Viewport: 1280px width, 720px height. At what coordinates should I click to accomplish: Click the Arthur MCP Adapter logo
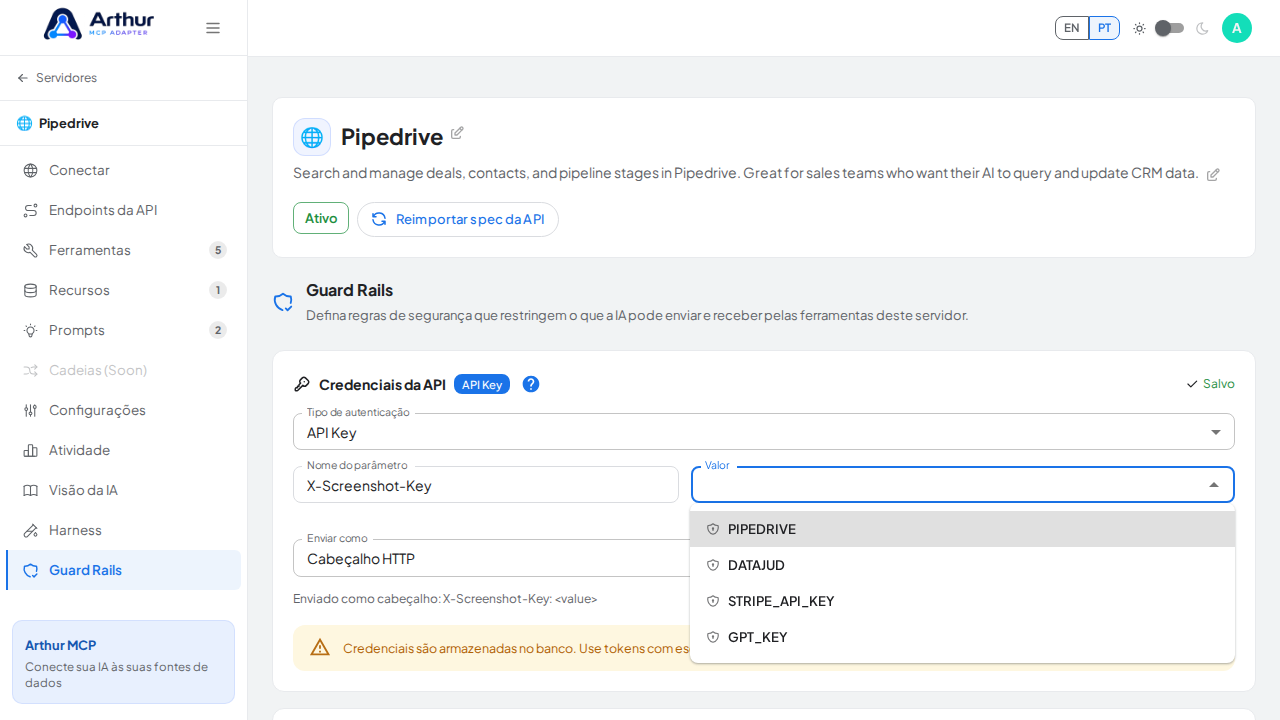click(x=99, y=24)
